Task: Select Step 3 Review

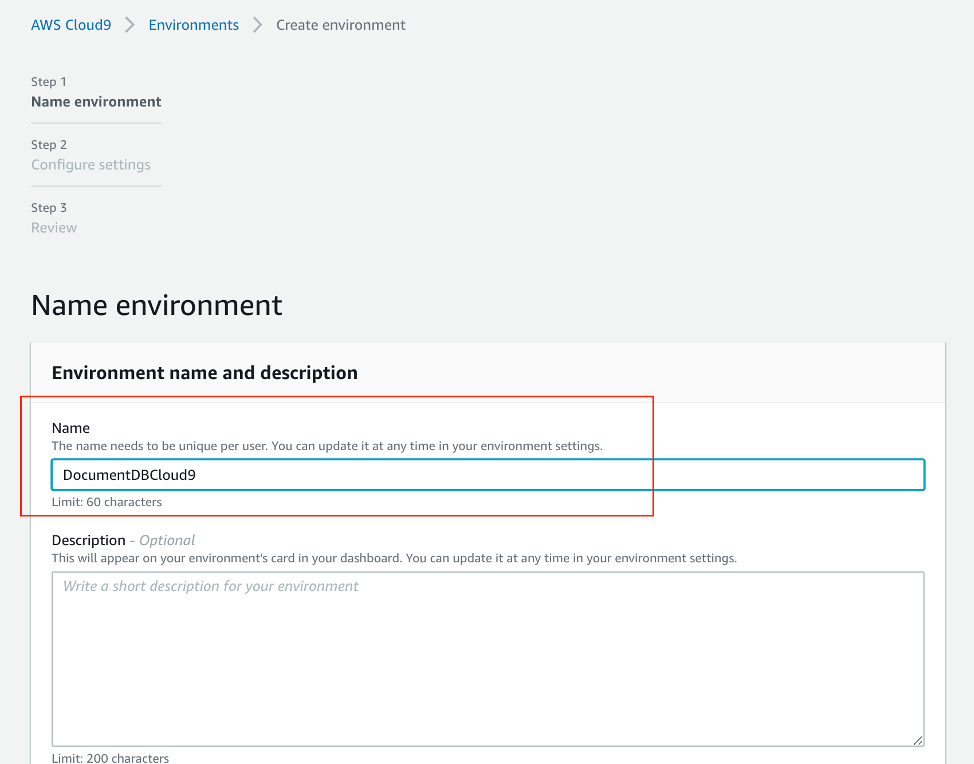Action: [54, 217]
